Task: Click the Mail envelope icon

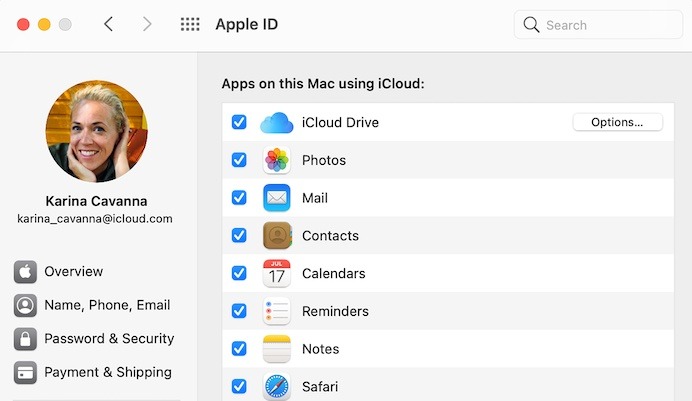Action: click(277, 198)
